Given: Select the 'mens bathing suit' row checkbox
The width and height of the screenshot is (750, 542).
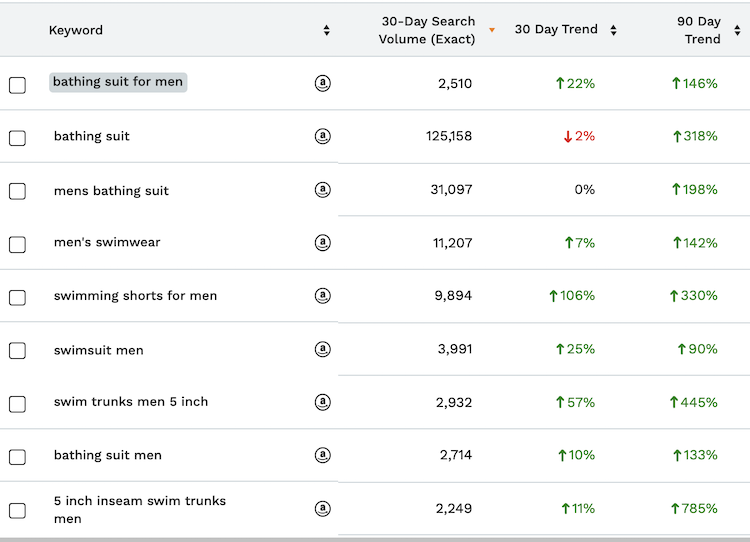Looking at the screenshot, I should click(x=17, y=191).
